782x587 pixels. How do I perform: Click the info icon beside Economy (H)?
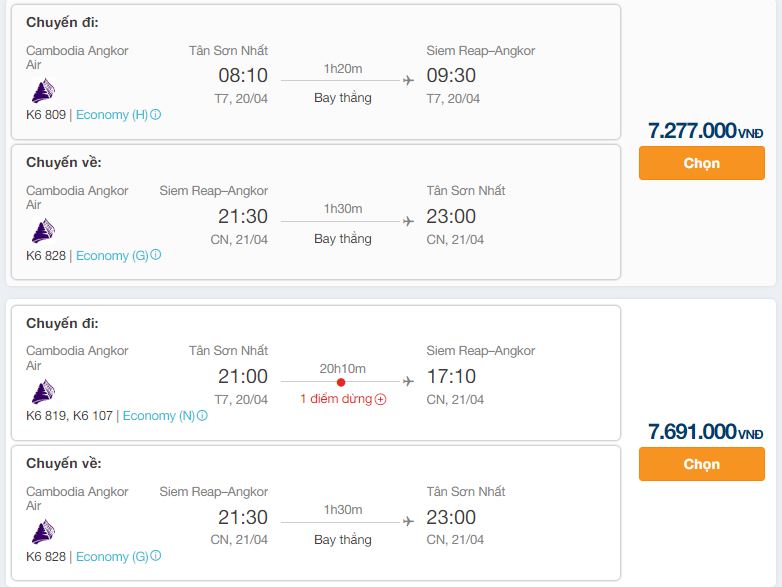[x=156, y=115]
